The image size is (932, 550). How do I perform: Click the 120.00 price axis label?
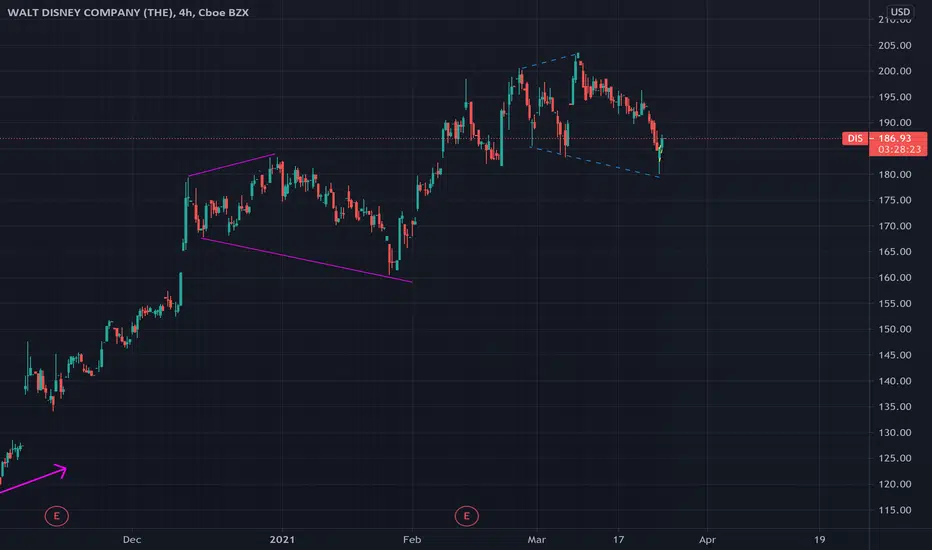(x=895, y=484)
